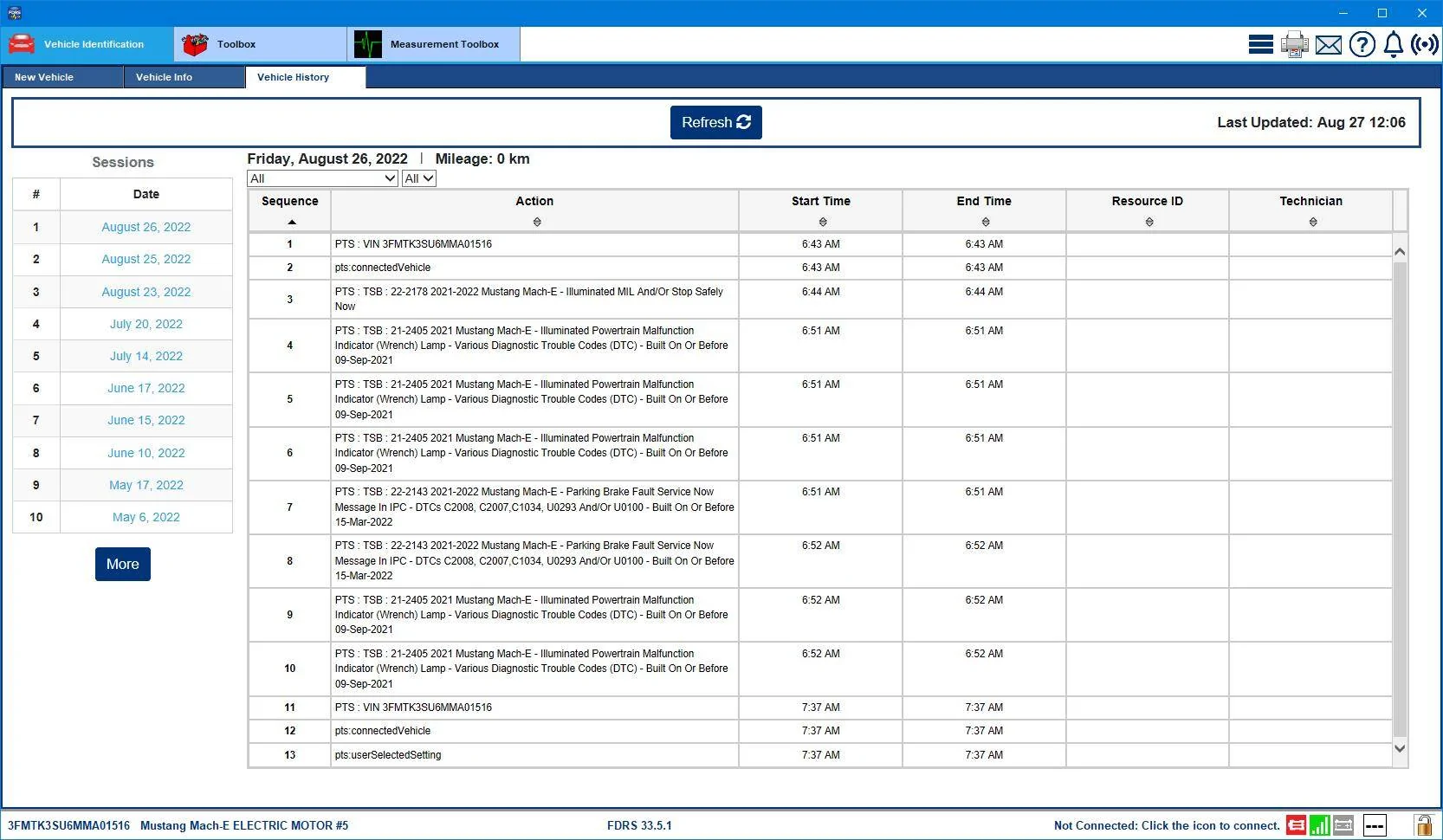Select sequence 11 action 'PTS : VIN 3FMTK3SU6MMA01516'

tap(413, 708)
